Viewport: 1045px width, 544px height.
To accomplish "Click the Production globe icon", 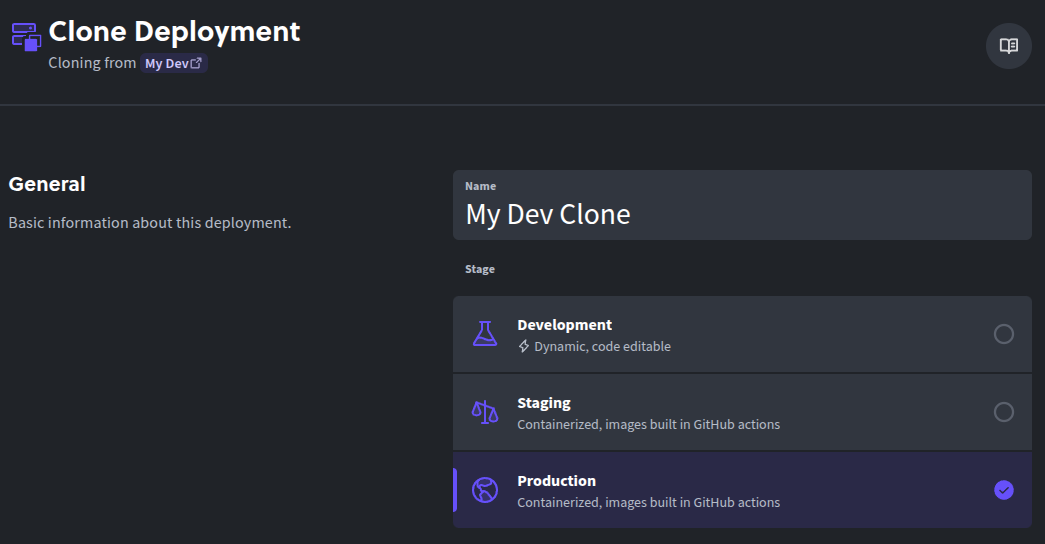I will tap(485, 490).
